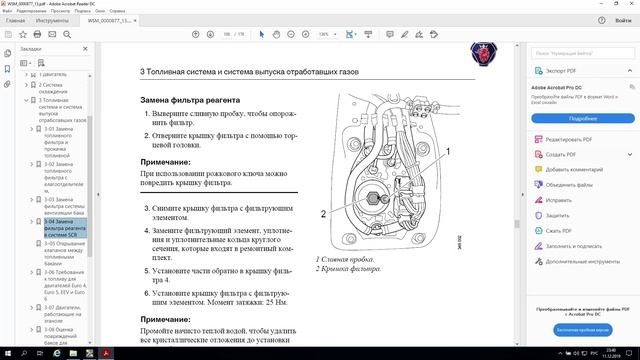
Task: Open the Окно menu
Action: pyautogui.click(x=100, y=11)
